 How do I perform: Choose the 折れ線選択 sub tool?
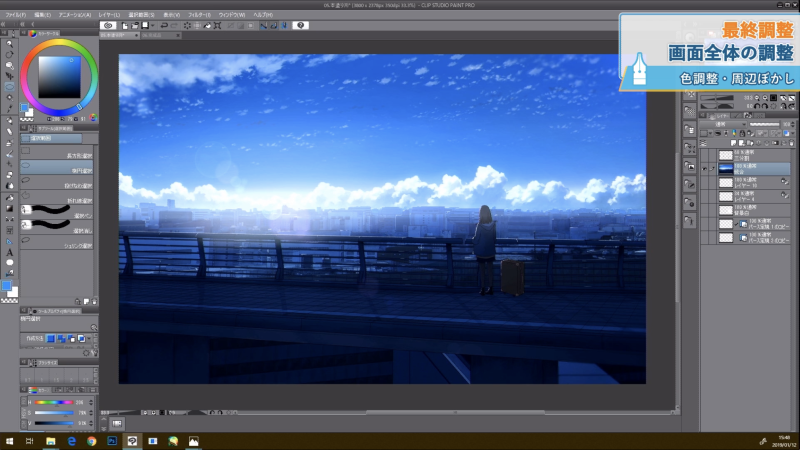pyautogui.click(x=57, y=196)
